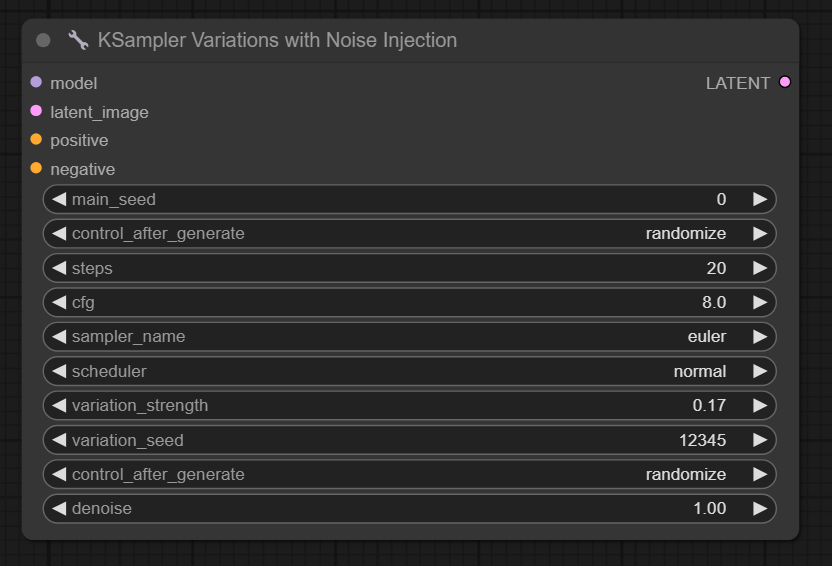832x566 pixels.
Task: Switch sampler_name to next option arrow
Action: point(760,337)
